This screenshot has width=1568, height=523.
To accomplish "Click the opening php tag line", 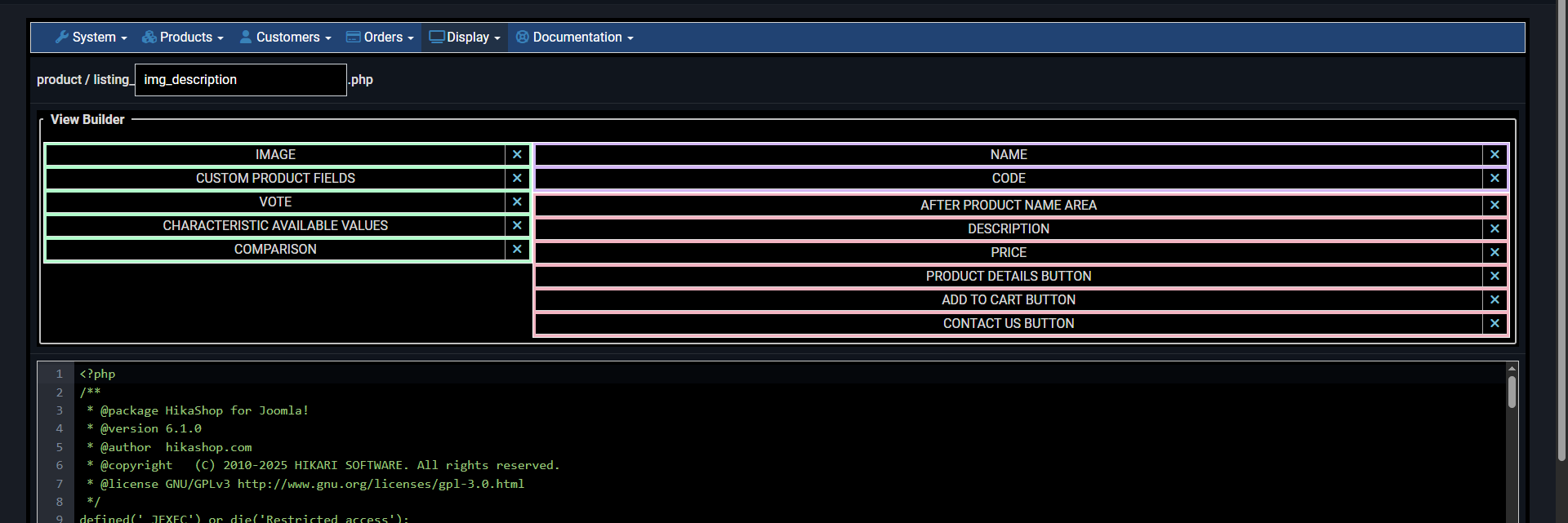I will 97,374.
